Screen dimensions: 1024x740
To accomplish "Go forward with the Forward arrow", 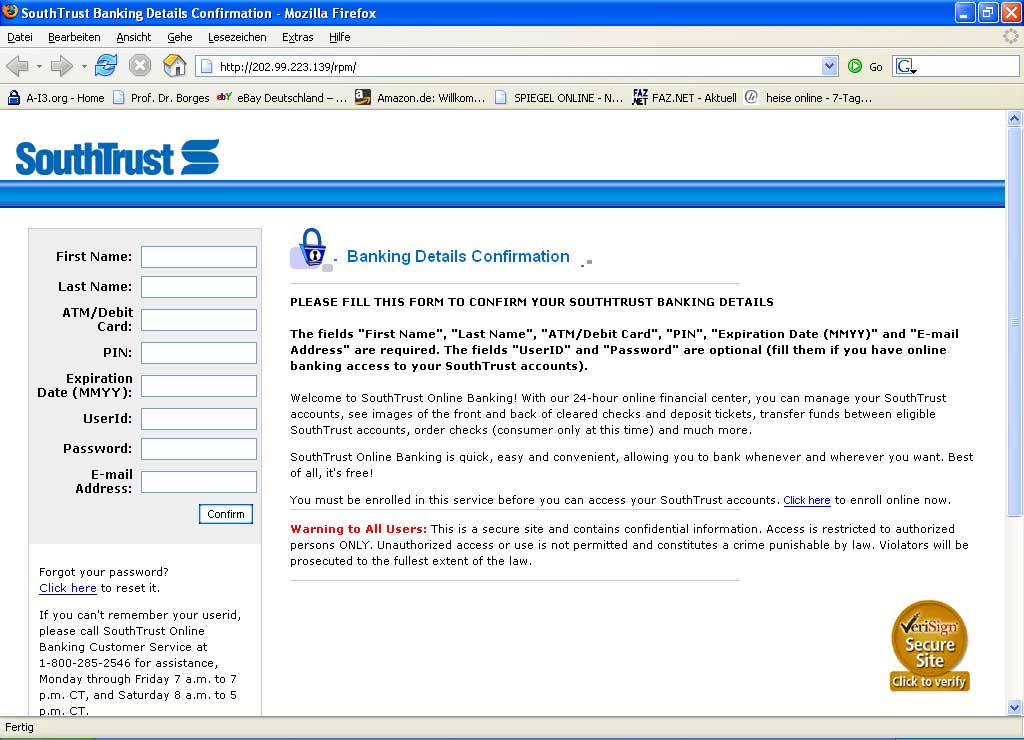I will (61, 66).
